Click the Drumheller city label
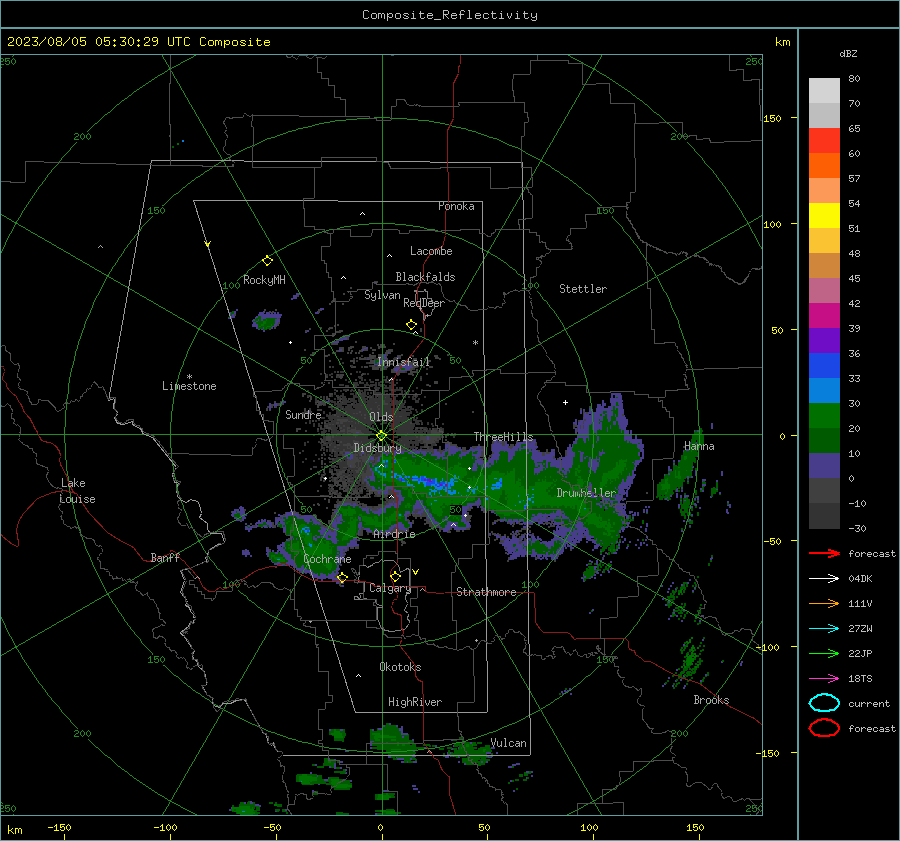This screenshot has height=841, width=900. (x=586, y=493)
